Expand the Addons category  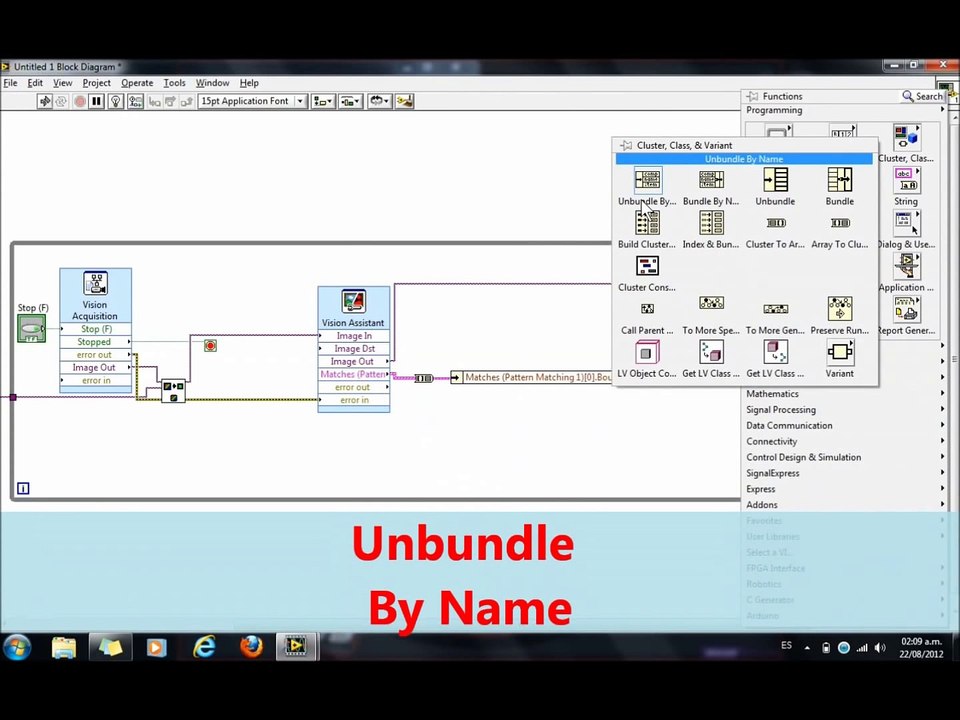tap(845, 505)
